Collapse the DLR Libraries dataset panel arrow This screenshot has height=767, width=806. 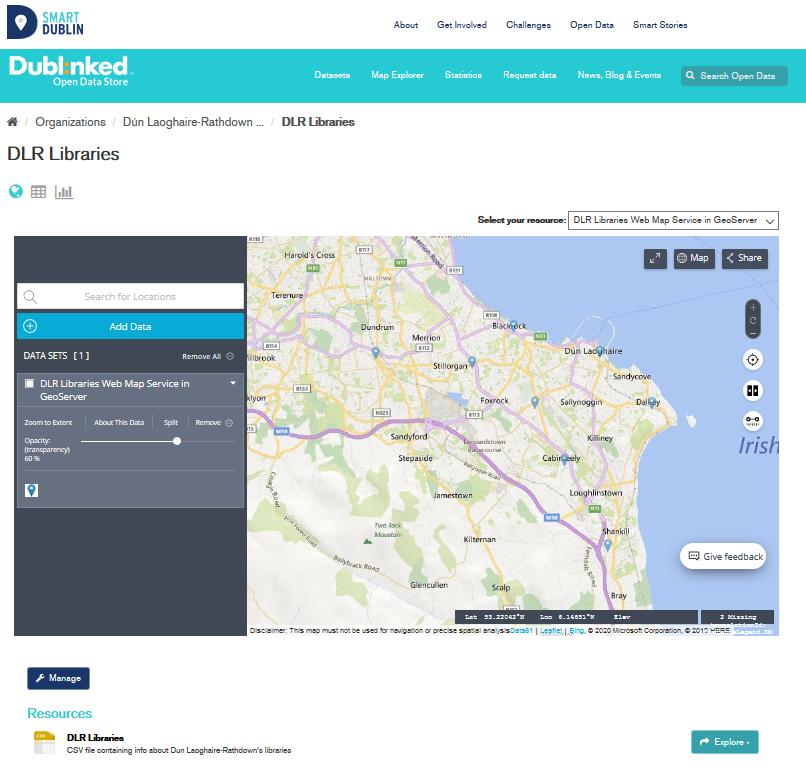pyautogui.click(x=233, y=383)
